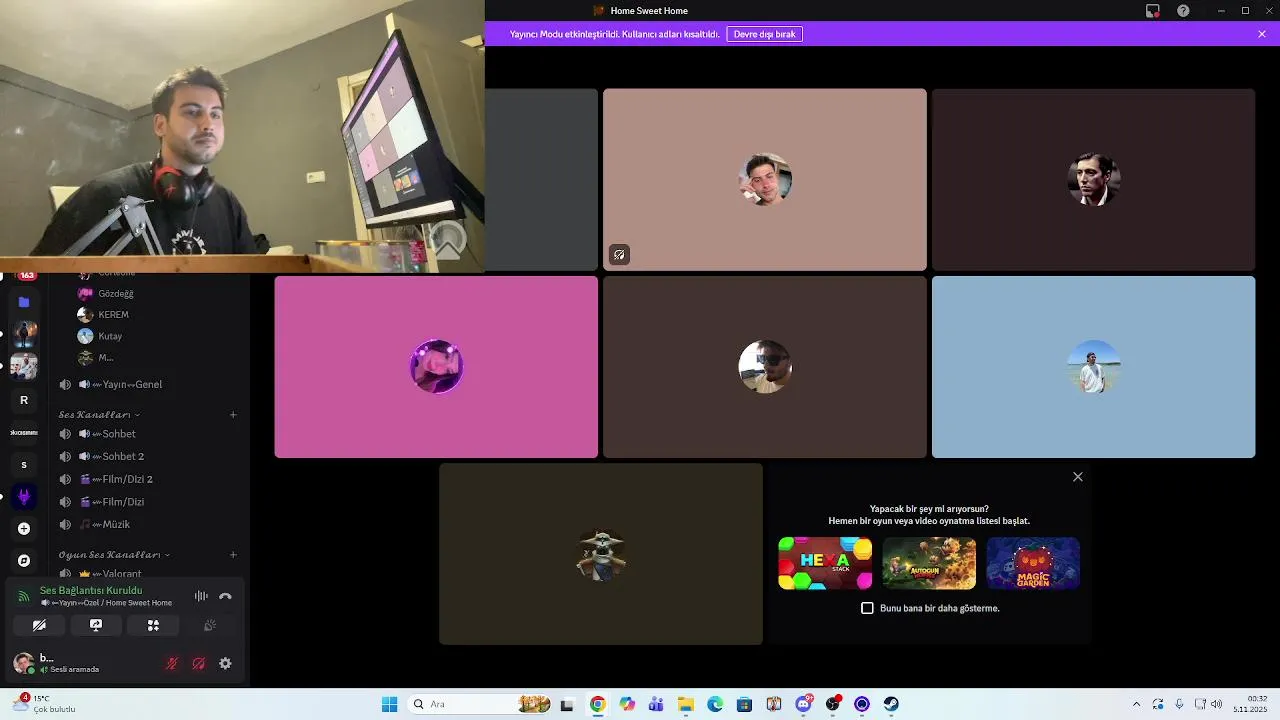
Task: Open the taskbar volume control
Action: 1216,704
